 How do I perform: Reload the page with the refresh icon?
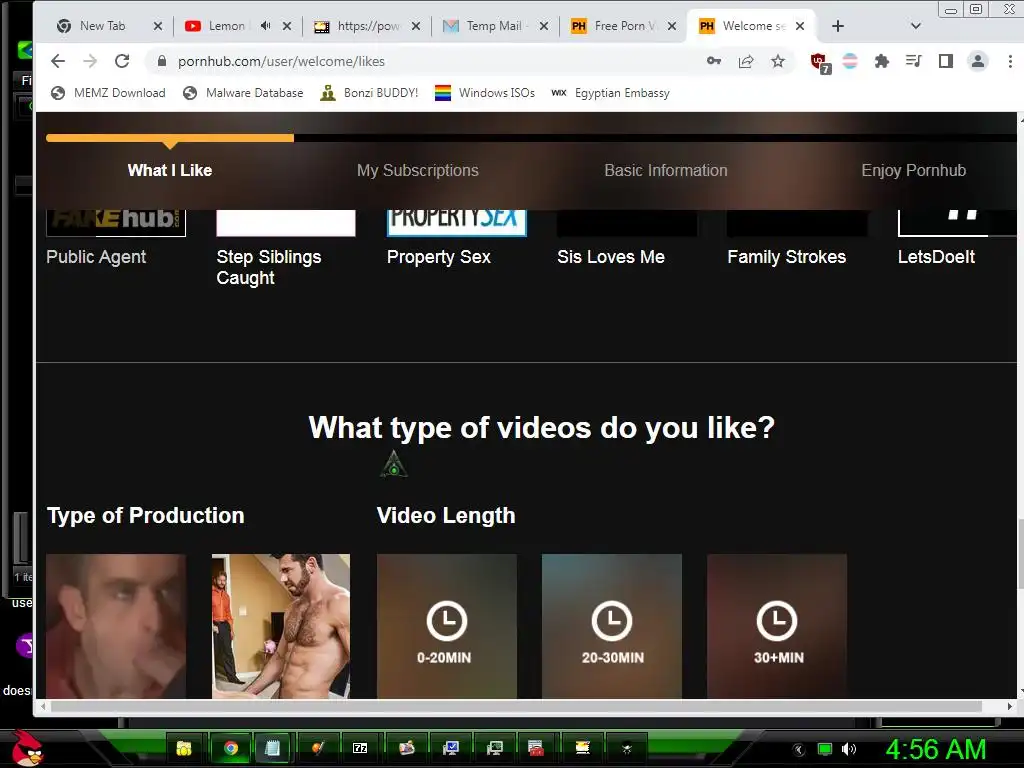[x=122, y=61]
